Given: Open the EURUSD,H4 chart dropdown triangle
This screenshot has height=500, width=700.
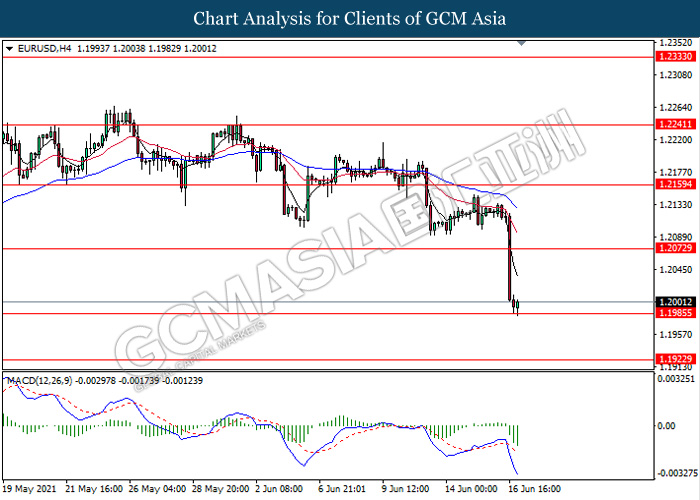Looking at the screenshot, I should (9, 49).
